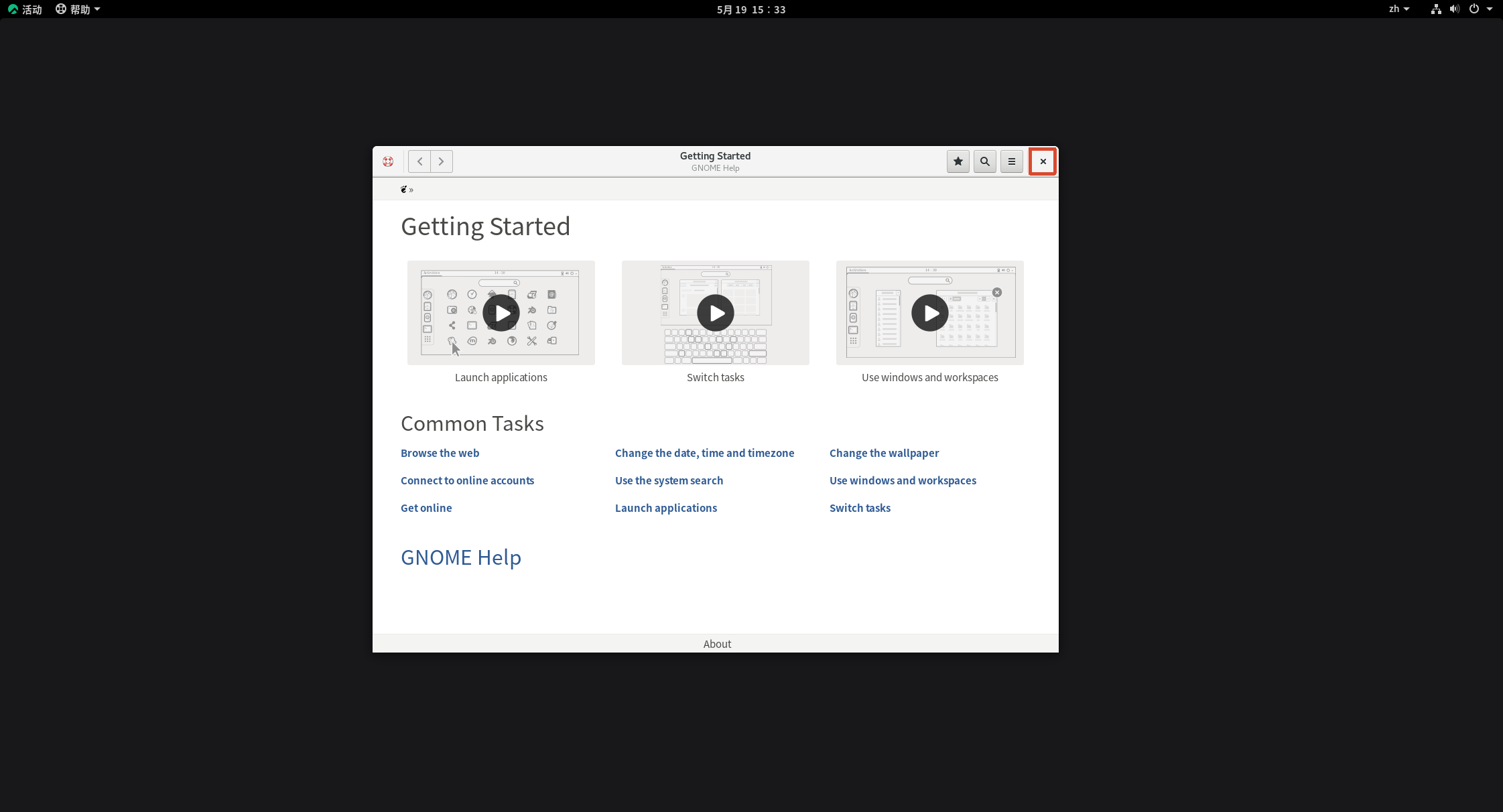Open the clock and calendar in top bar

point(751,9)
